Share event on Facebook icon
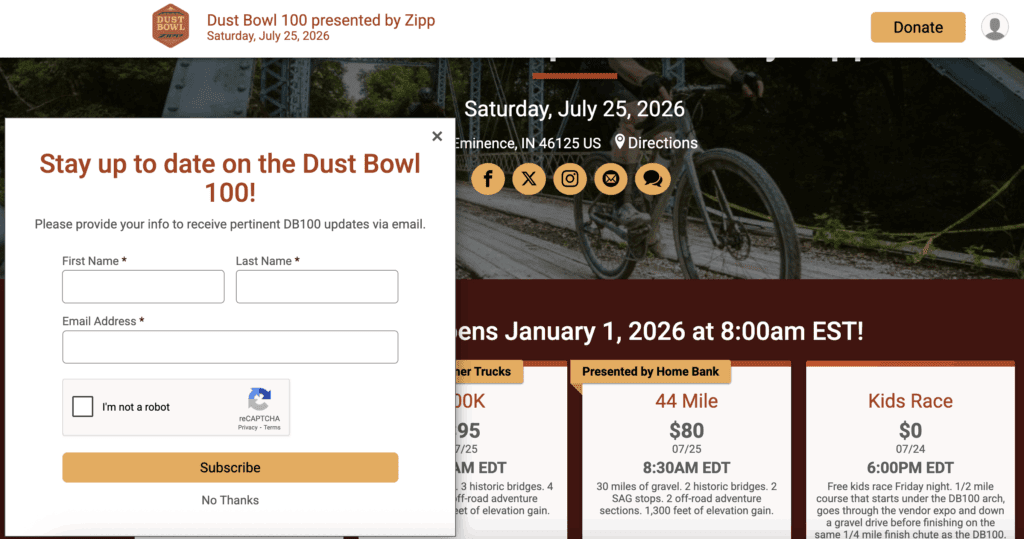This screenshot has height=539, width=1024. tap(488, 179)
